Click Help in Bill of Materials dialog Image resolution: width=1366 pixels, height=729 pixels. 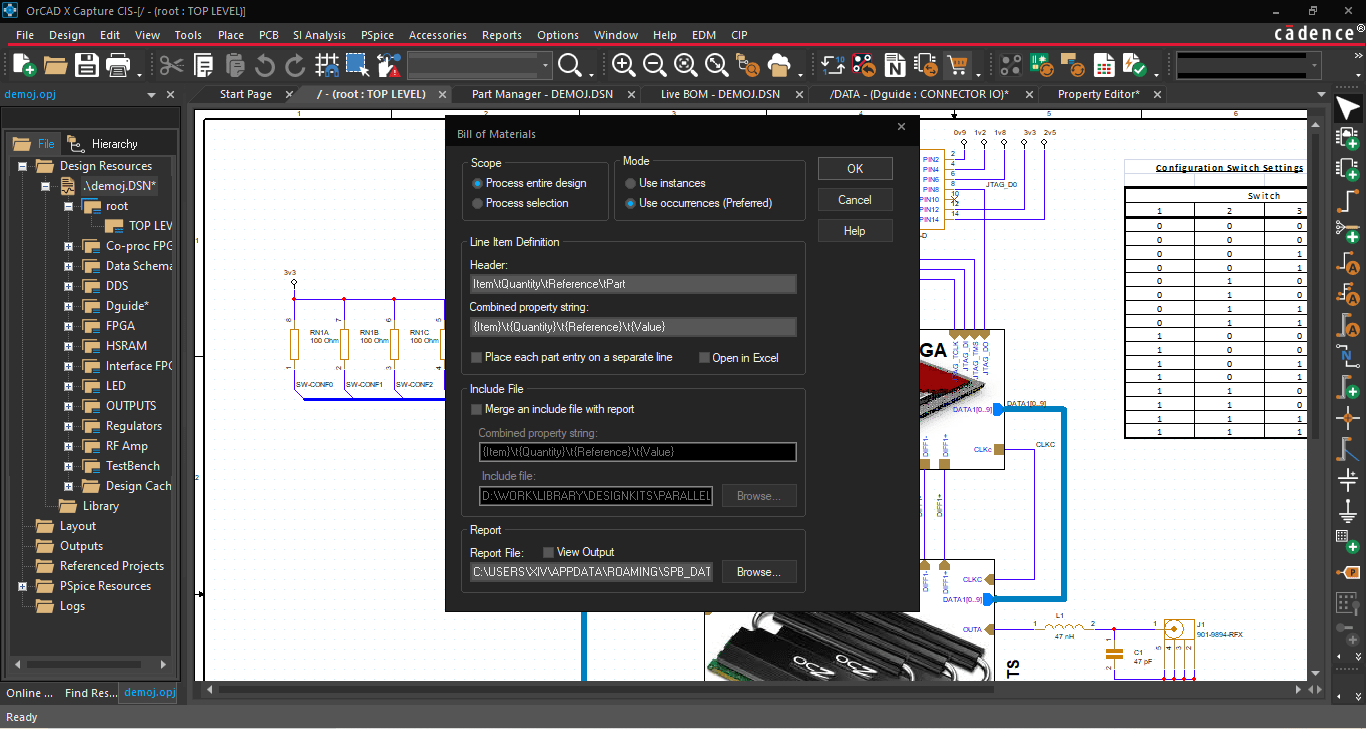coord(855,231)
